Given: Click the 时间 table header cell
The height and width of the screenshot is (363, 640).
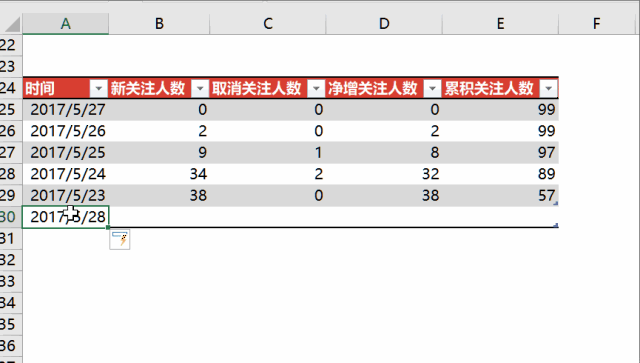Looking at the screenshot, I should (66, 88).
